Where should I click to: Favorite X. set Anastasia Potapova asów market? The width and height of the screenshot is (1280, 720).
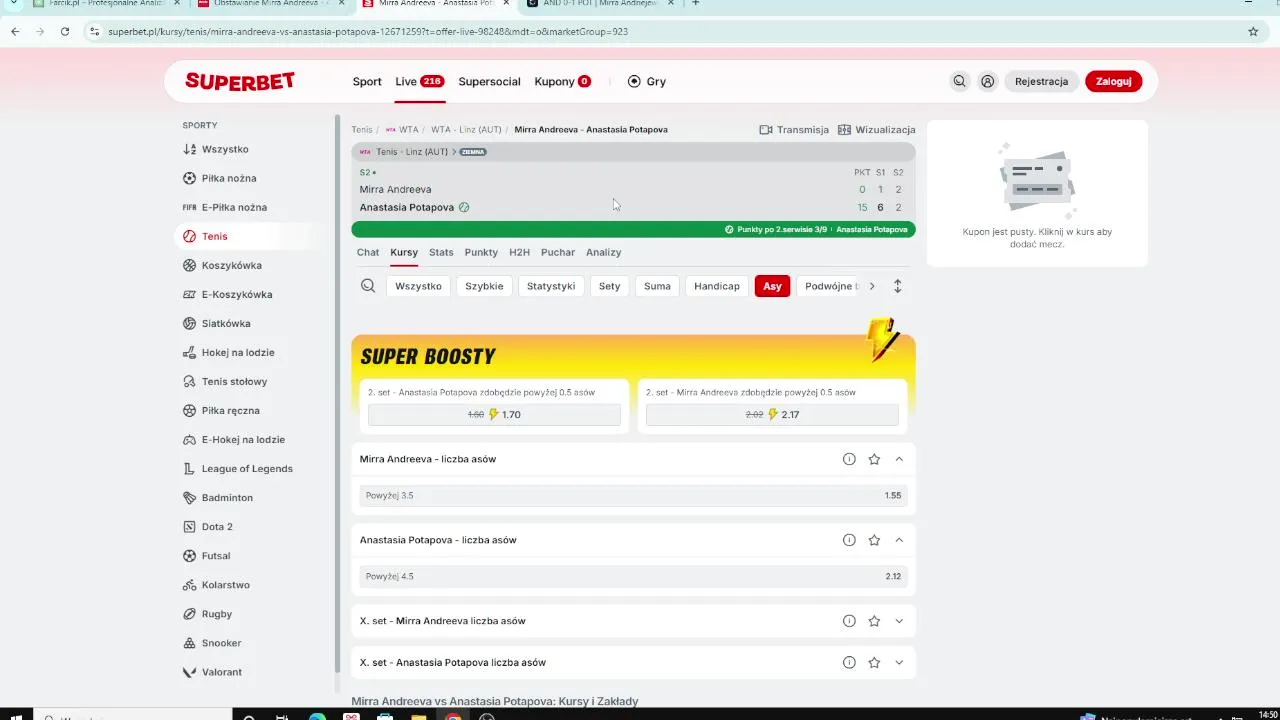coord(874,662)
